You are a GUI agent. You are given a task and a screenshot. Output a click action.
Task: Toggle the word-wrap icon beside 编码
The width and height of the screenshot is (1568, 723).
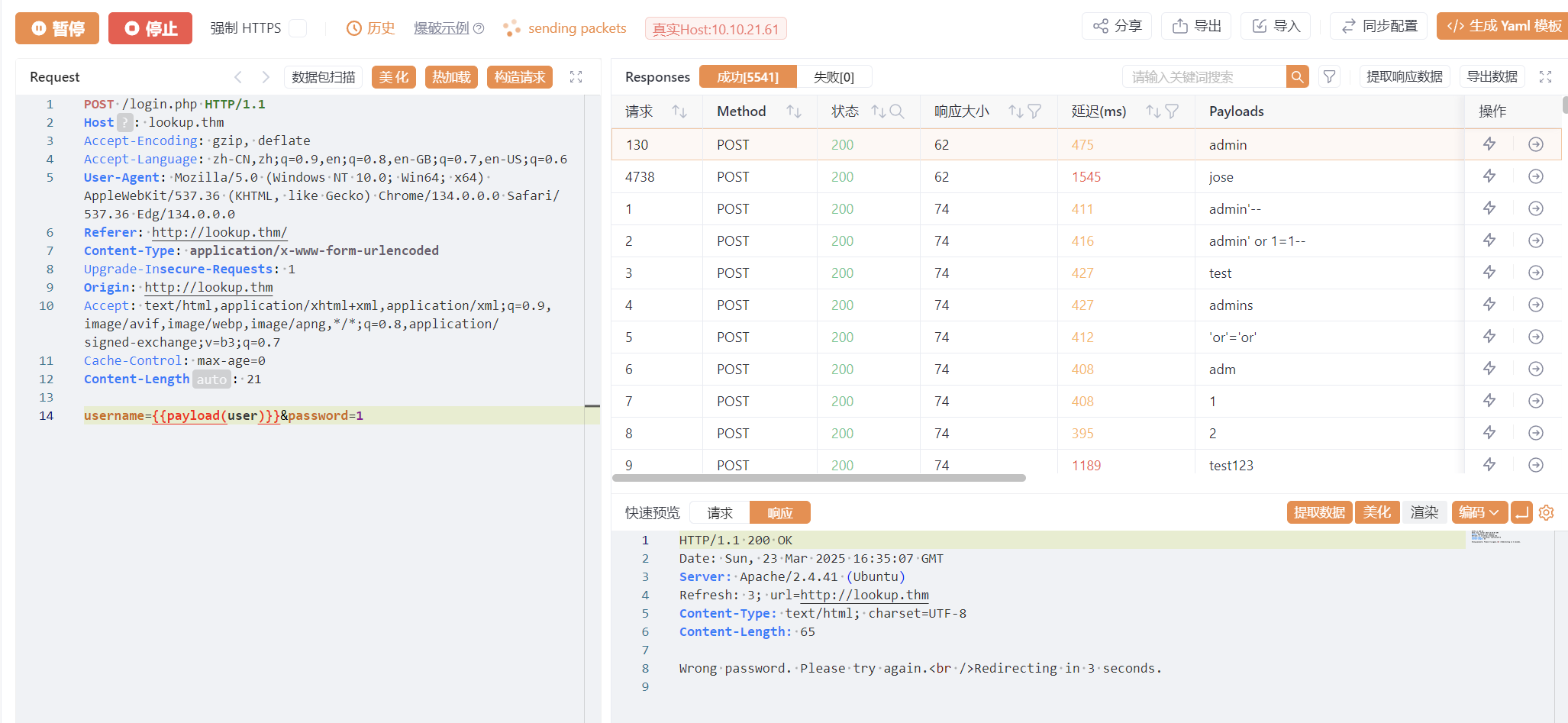(x=1521, y=512)
